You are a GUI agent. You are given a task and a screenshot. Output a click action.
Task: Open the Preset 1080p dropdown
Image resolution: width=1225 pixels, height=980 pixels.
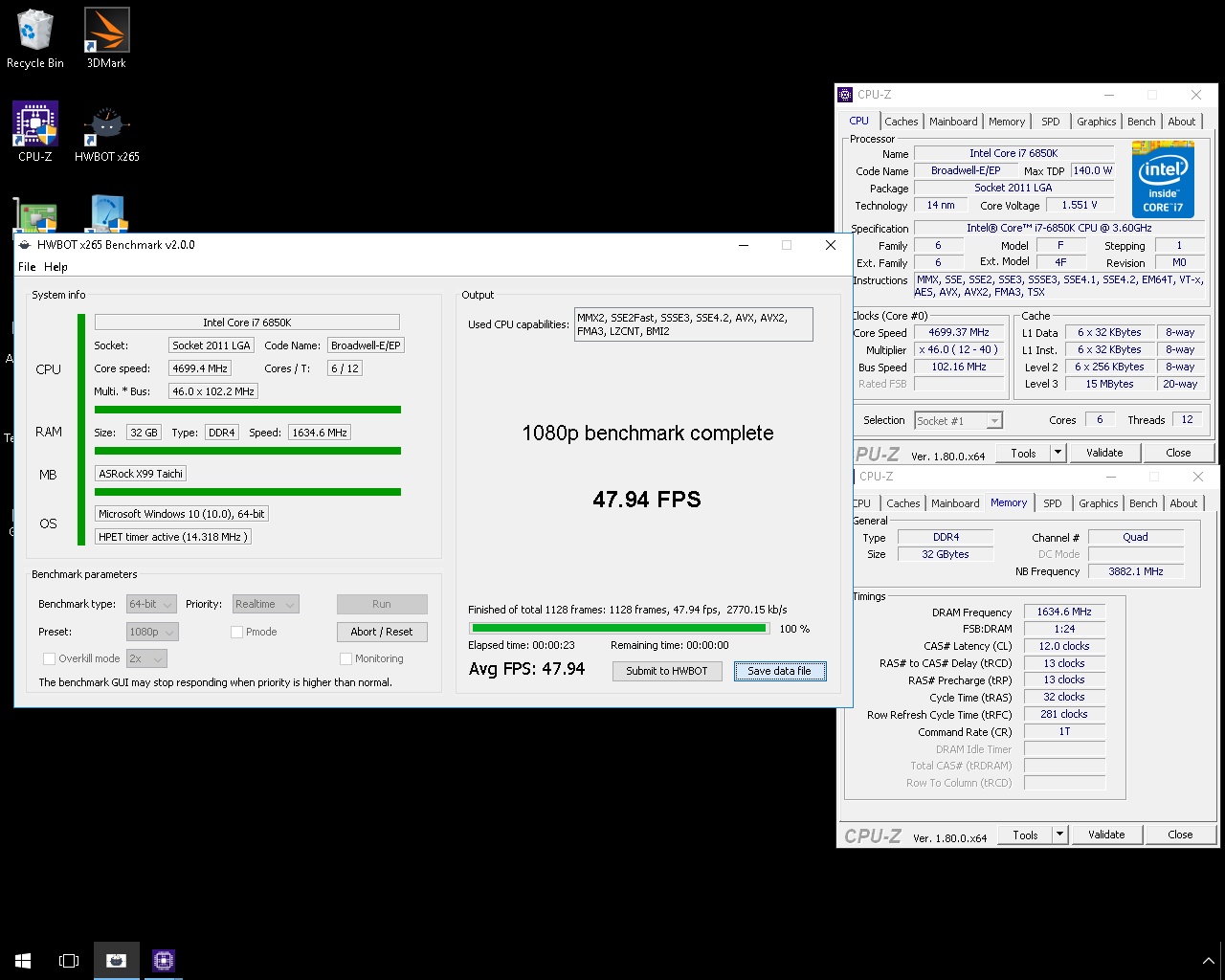(152, 632)
